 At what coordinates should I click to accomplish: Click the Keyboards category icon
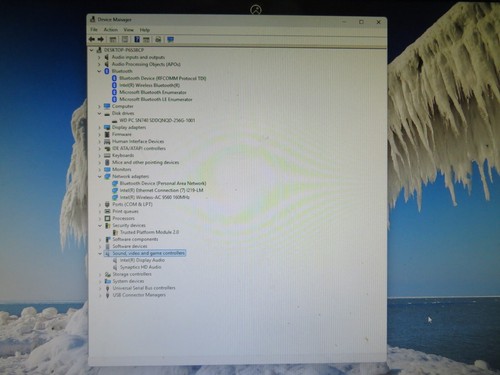tap(107, 155)
